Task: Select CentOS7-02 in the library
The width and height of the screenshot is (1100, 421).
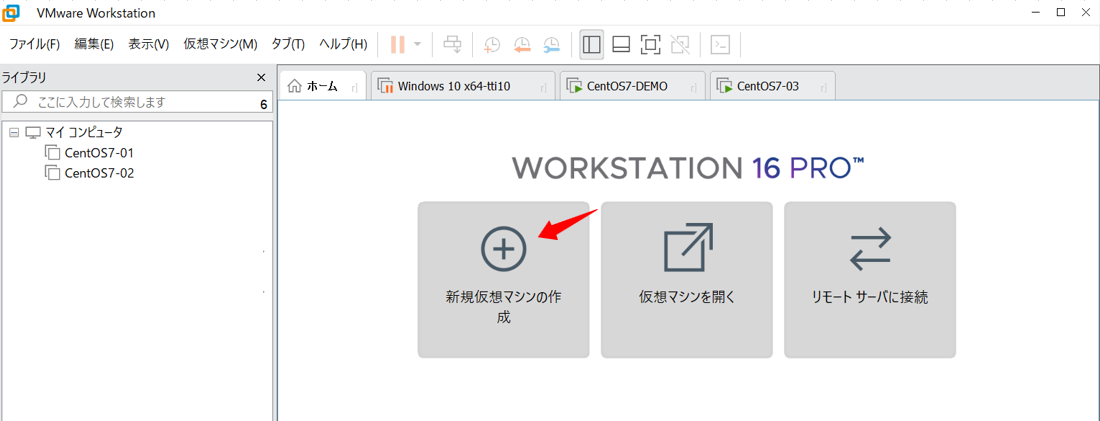Action: (x=98, y=173)
